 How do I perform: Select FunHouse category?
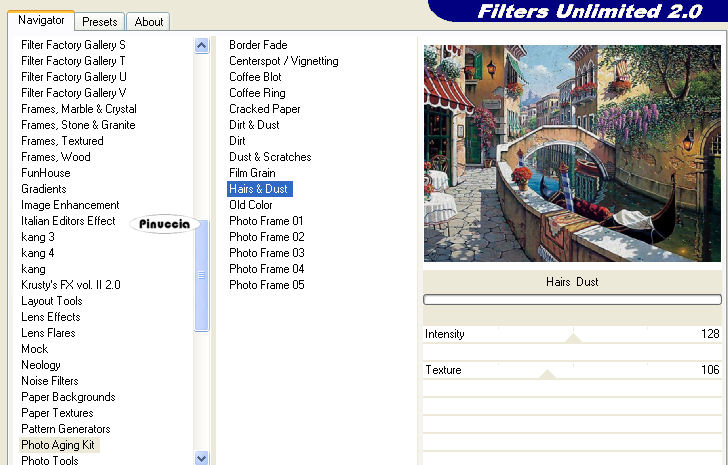pos(46,173)
